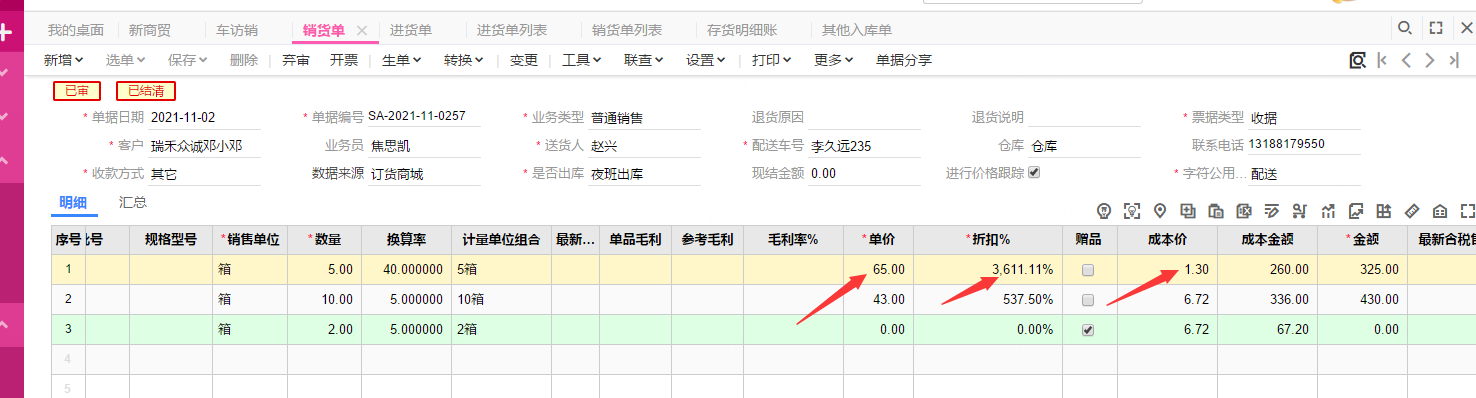Screen dimensions: 1476x398
Task: Select the 明细 sub-tab
Action: [x=74, y=203]
